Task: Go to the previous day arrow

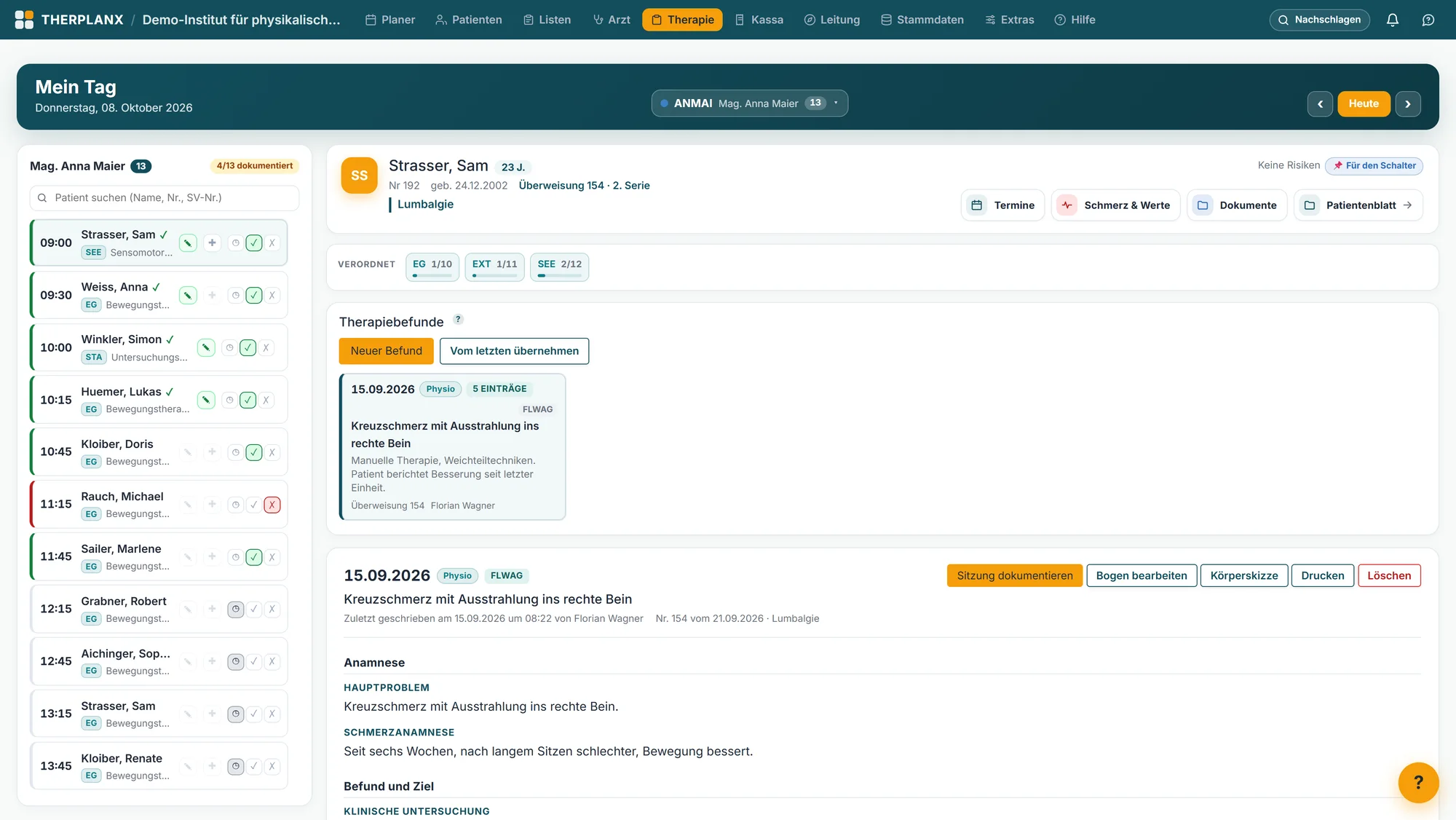Action: [1320, 104]
